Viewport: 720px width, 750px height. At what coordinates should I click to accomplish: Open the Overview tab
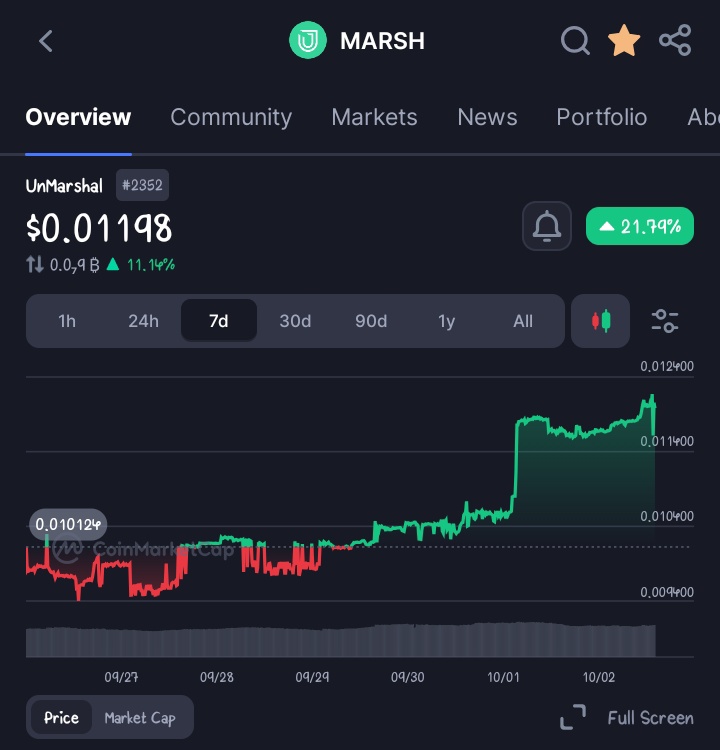click(78, 117)
